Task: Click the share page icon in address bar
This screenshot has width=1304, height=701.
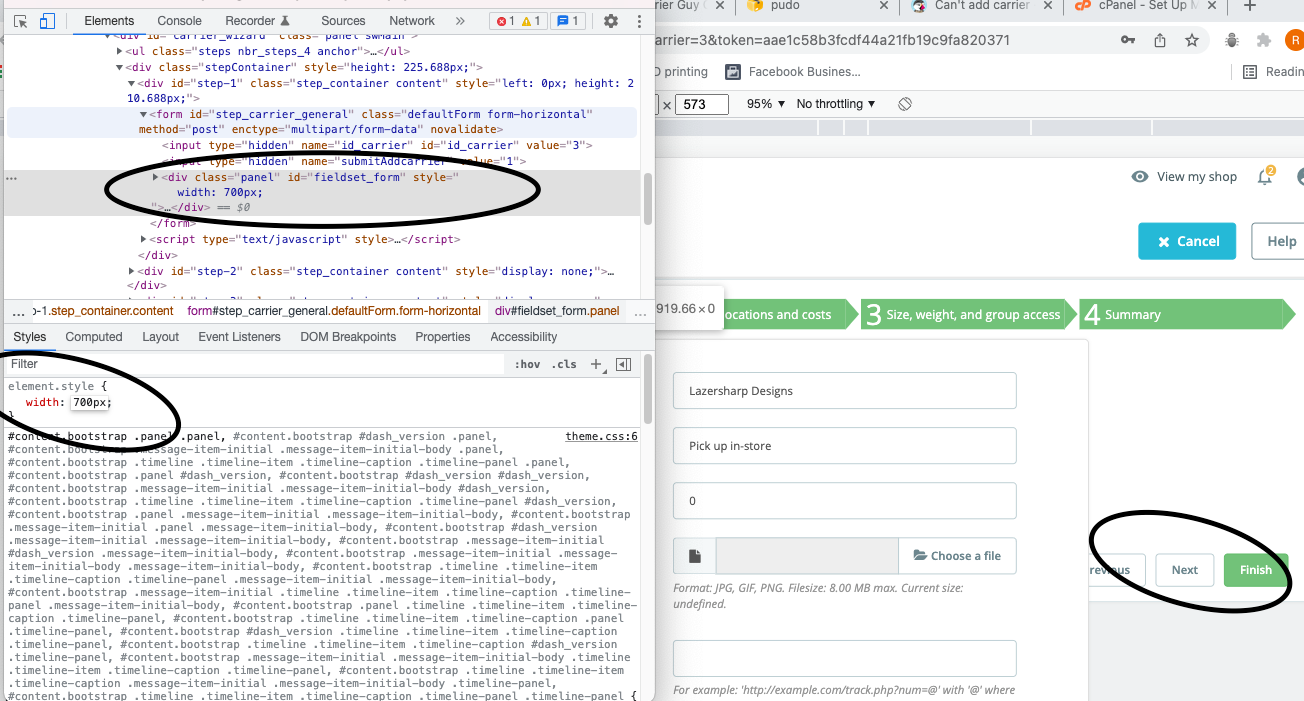Action: point(1160,41)
